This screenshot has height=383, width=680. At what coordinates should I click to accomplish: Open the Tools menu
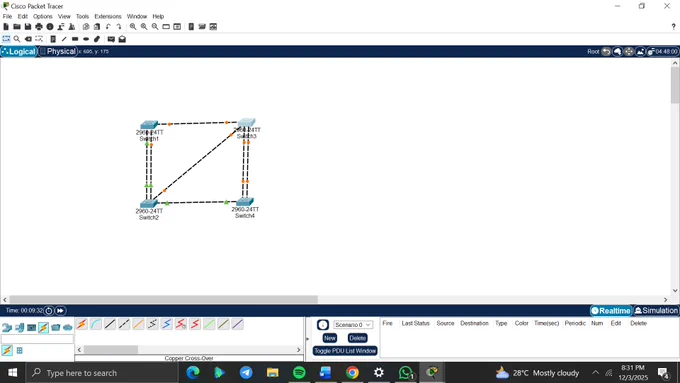pos(82,16)
